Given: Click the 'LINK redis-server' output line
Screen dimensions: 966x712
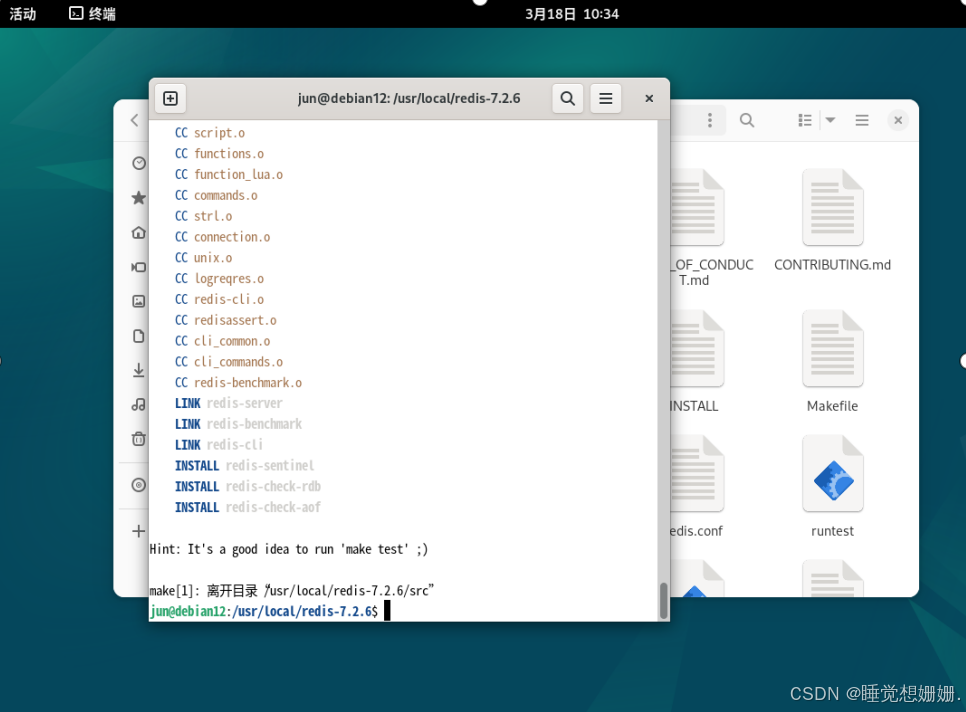Looking at the screenshot, I should pos(229,403).
